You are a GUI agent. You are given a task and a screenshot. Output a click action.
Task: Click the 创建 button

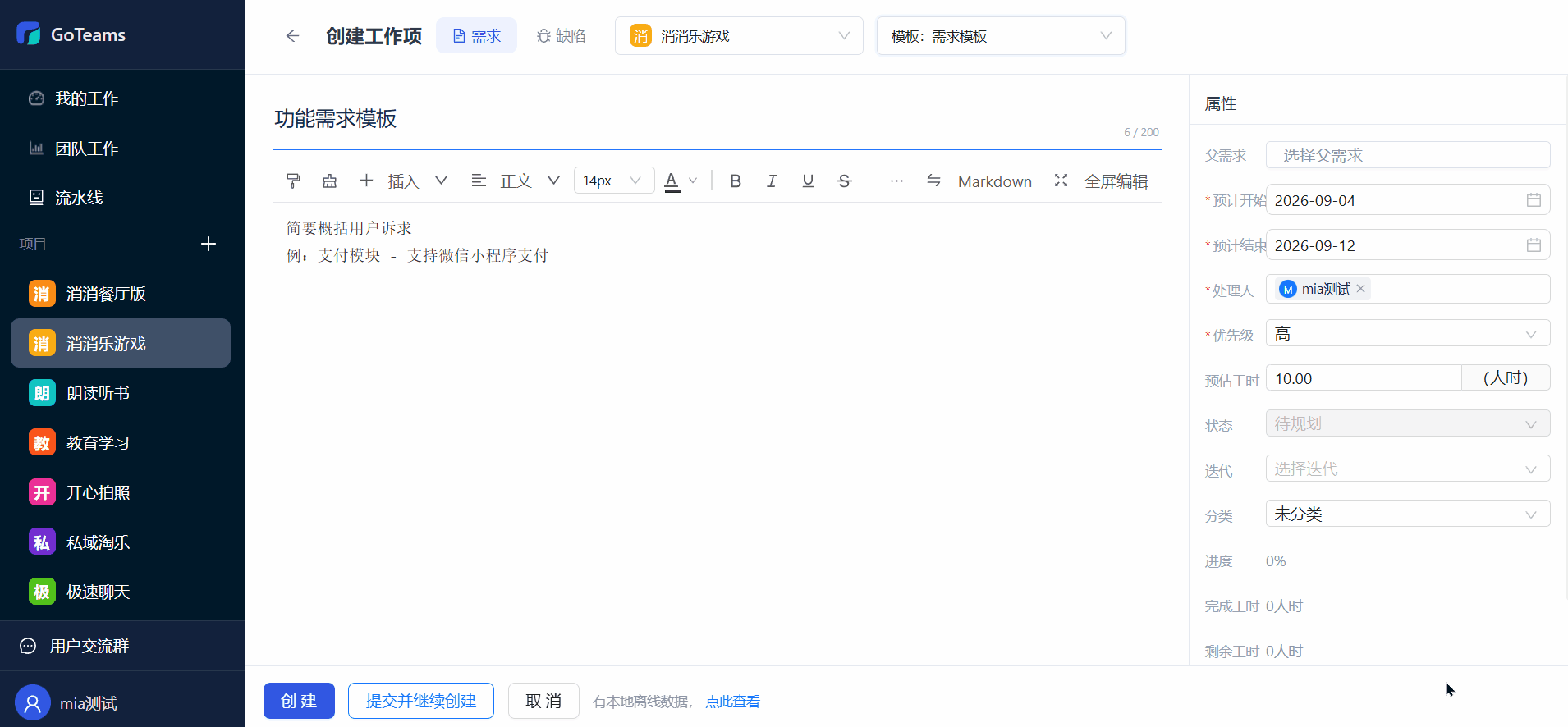299,701
